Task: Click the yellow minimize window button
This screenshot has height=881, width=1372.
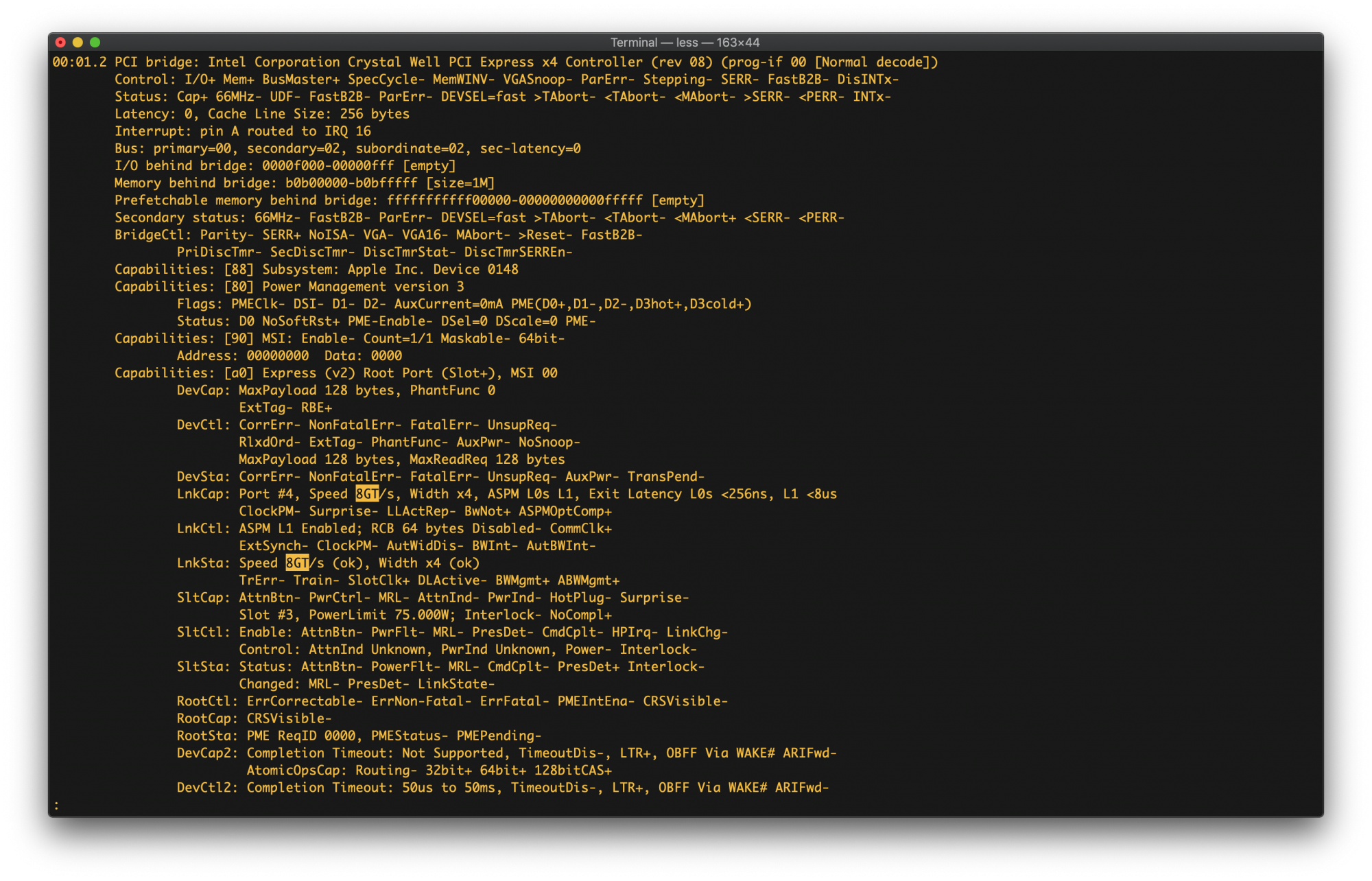Action: tap(78, 42)
